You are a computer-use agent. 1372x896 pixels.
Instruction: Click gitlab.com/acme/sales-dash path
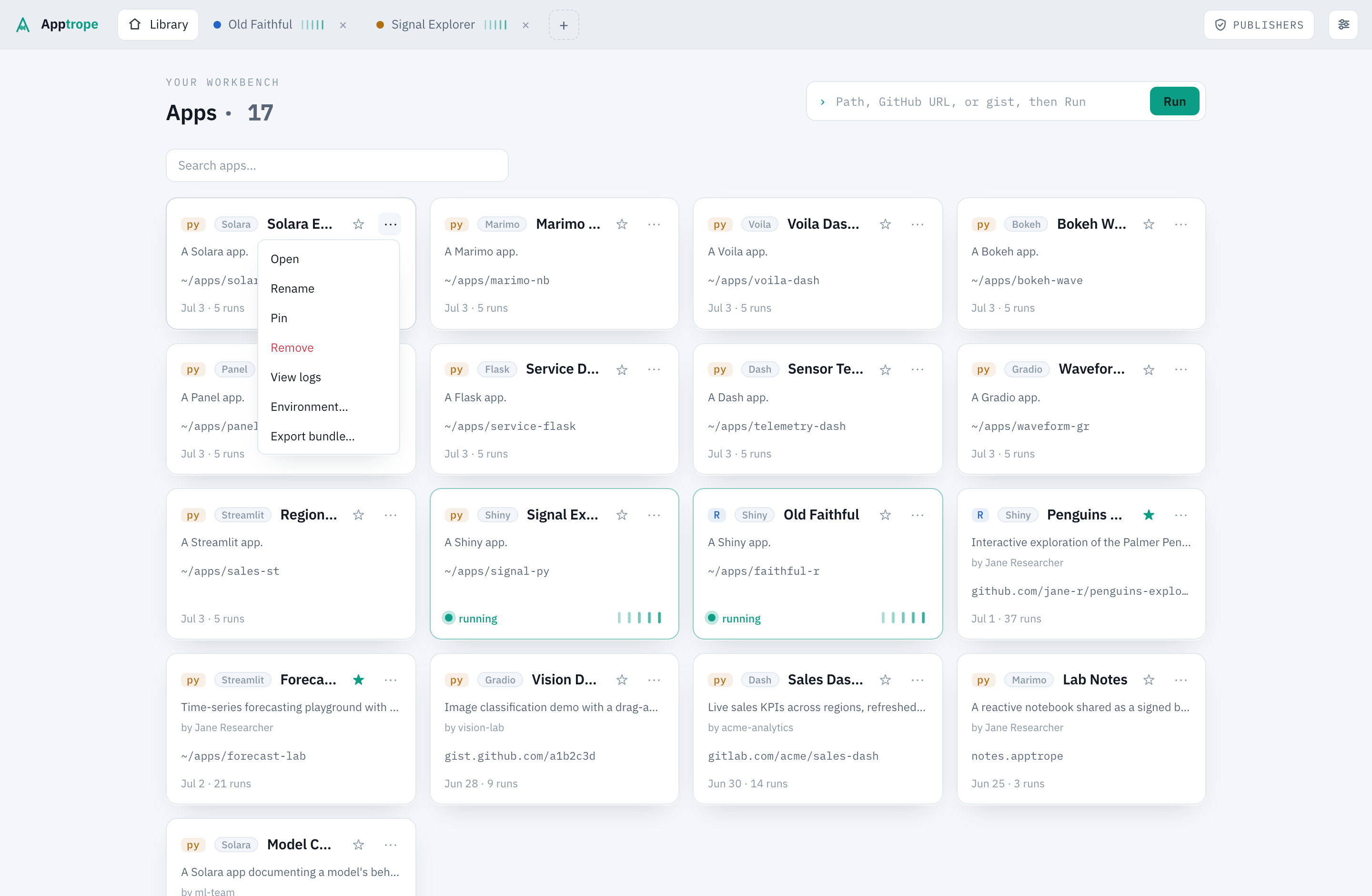pos(793,755)
